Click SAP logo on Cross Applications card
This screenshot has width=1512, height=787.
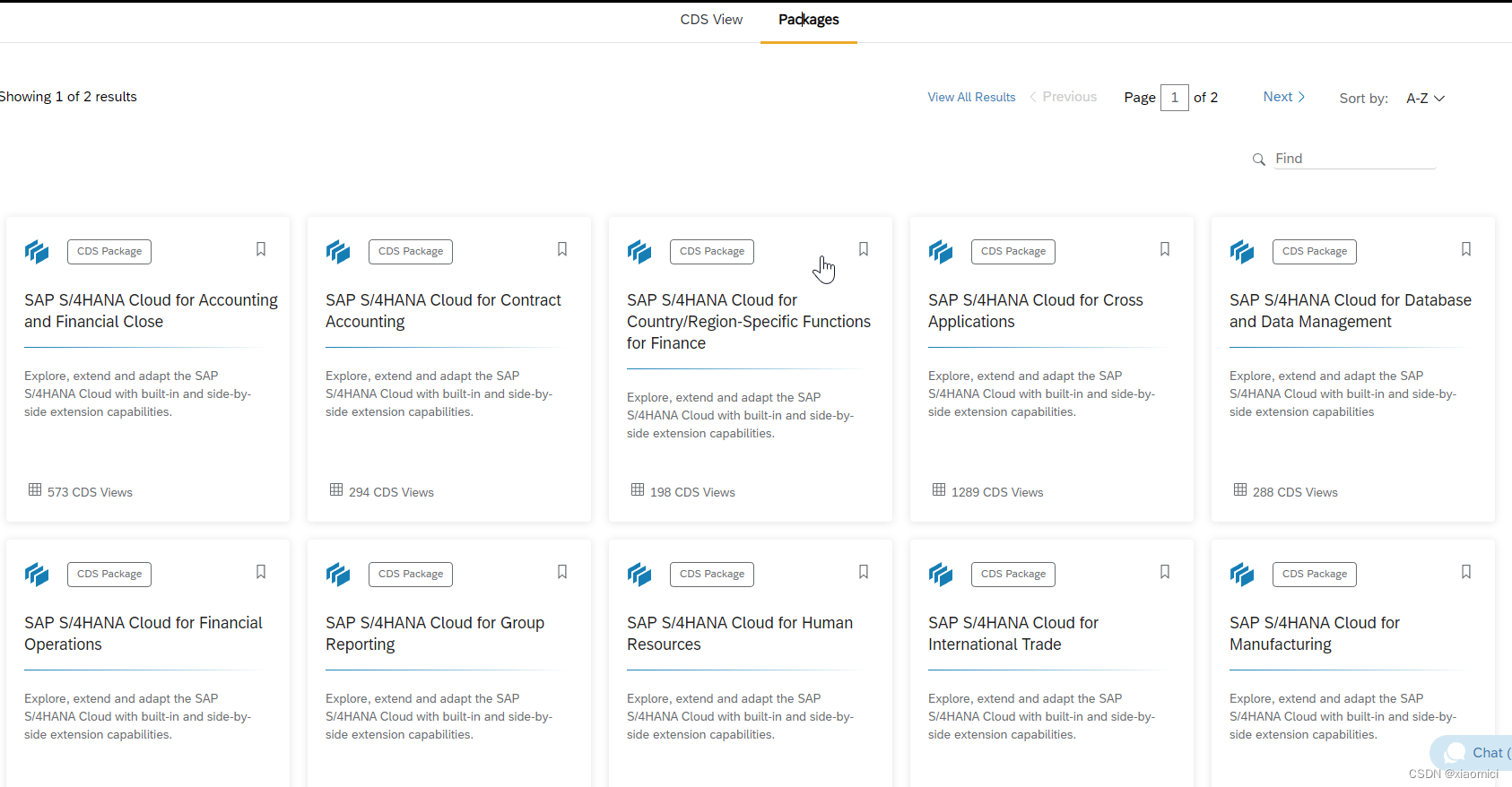(x=941, y=252)
